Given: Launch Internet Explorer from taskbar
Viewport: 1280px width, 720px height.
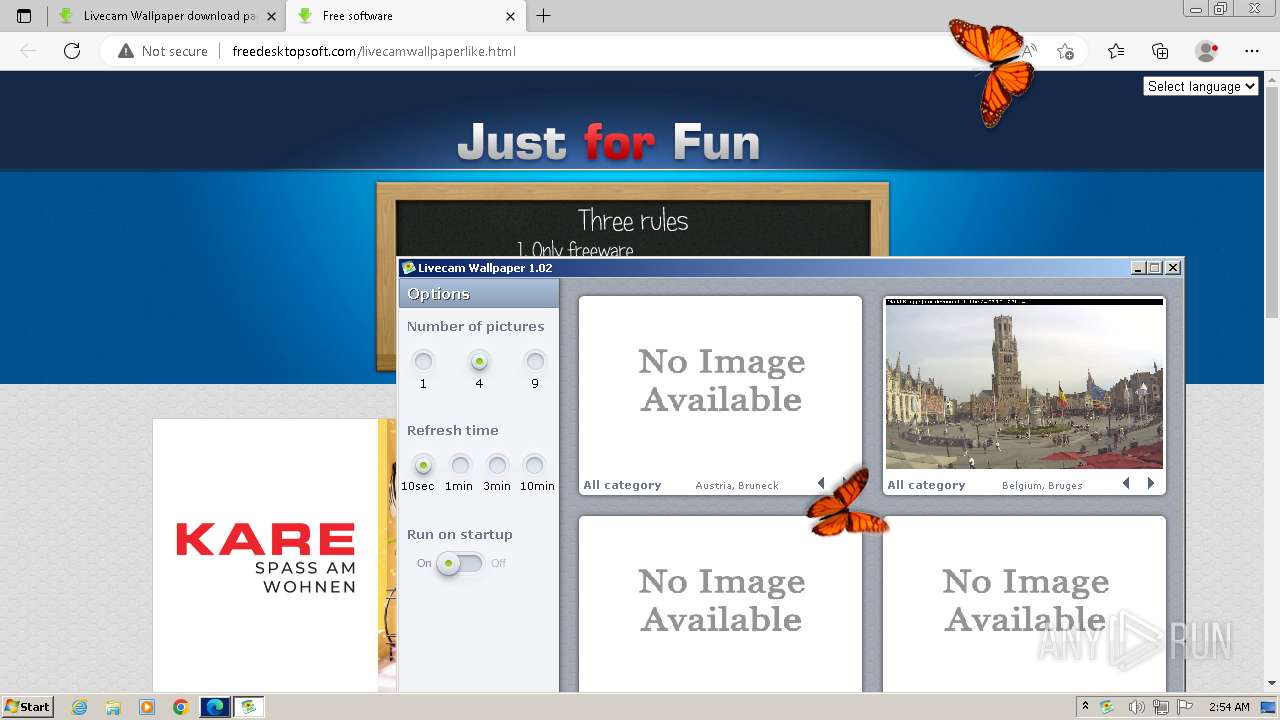Looking at the screenshot, I should point(80,707).
